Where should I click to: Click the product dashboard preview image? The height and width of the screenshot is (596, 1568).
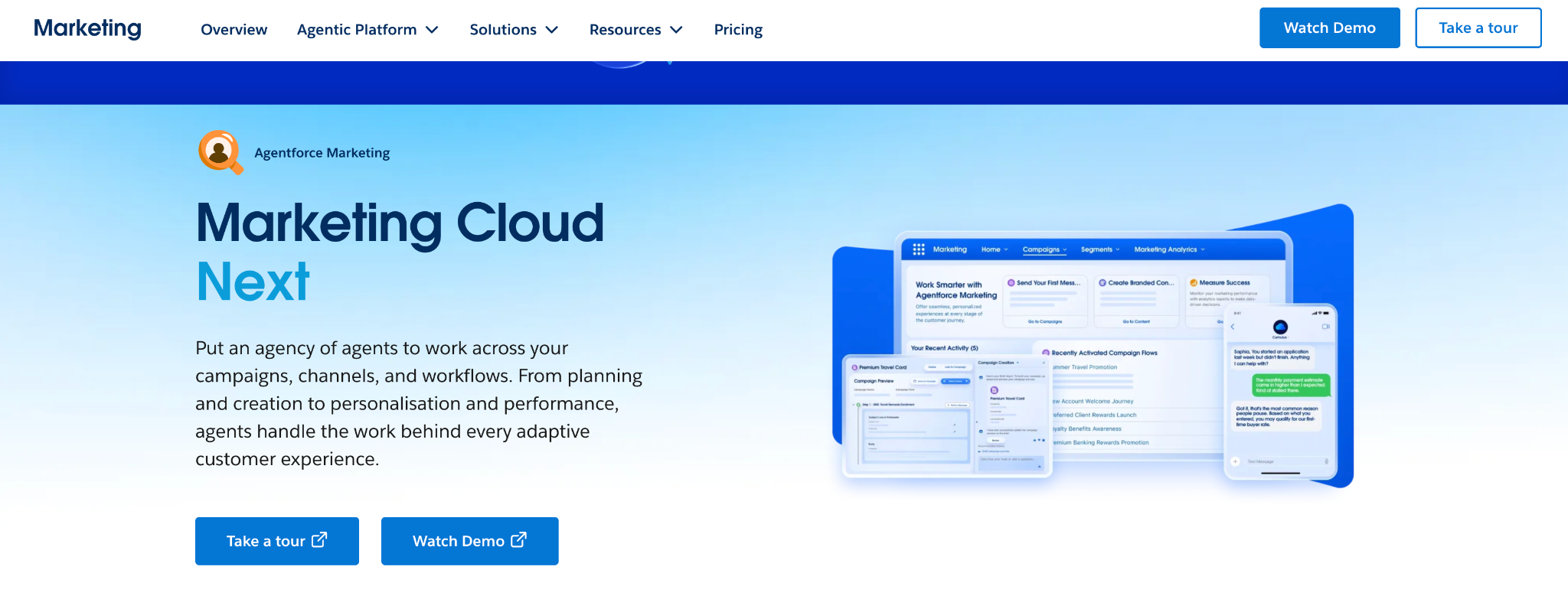point(1093,346)
